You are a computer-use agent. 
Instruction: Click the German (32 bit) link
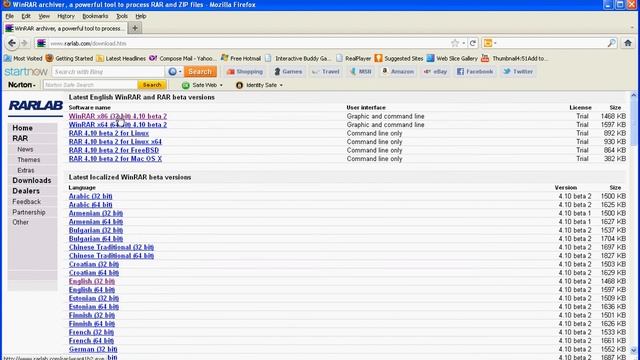click(x=93, y=349)
